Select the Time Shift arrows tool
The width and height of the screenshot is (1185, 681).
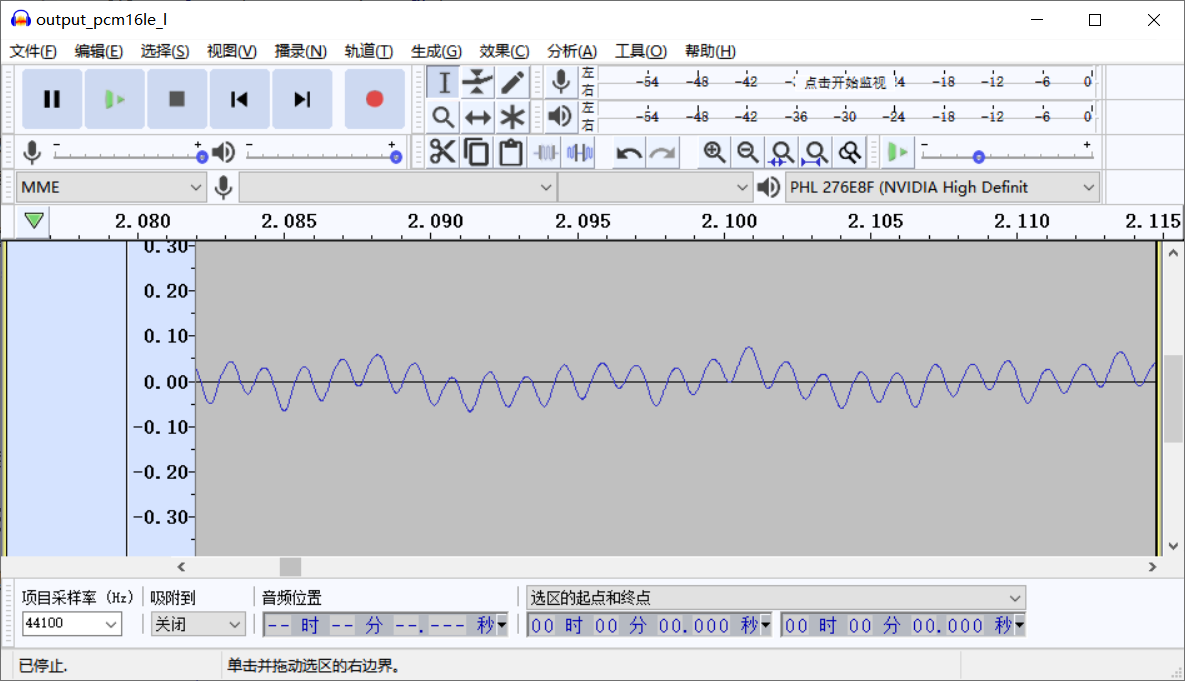coord(478,117)
